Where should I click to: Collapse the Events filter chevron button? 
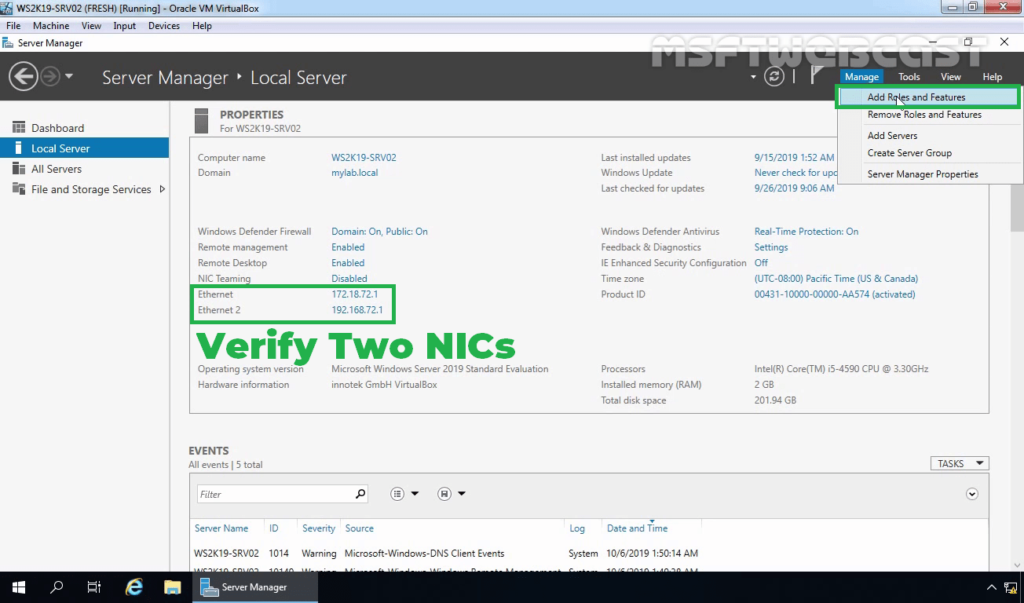pos(972,494)
